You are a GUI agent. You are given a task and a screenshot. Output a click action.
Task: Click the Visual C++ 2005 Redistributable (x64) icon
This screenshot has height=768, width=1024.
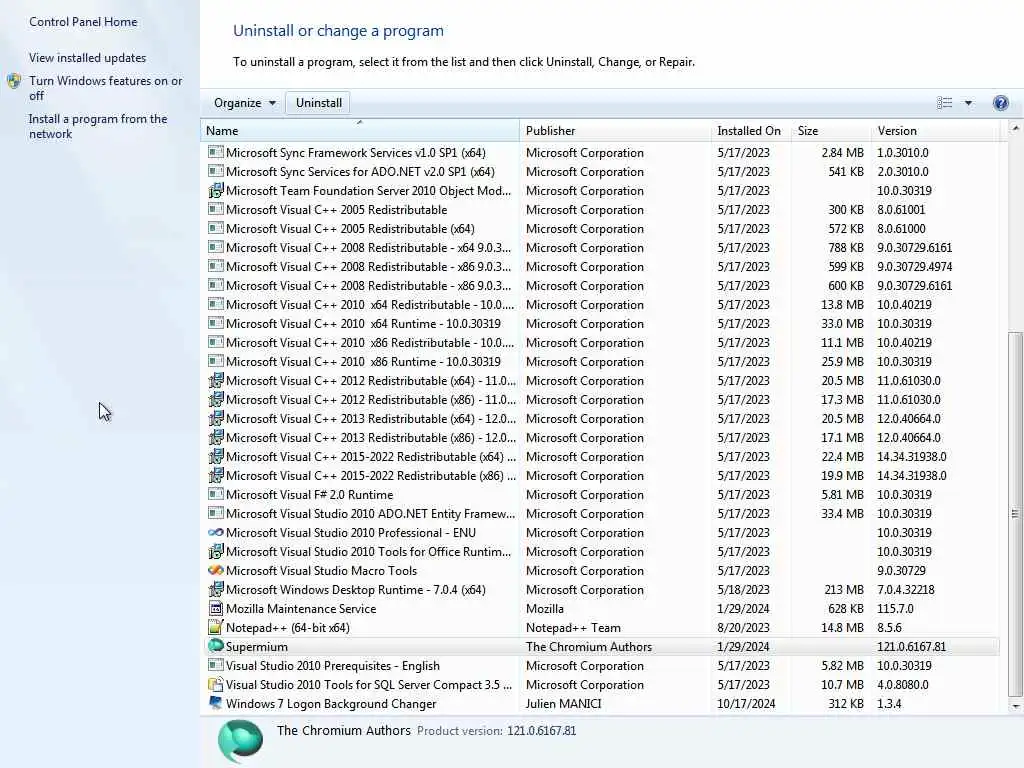[x=216, y=228]
